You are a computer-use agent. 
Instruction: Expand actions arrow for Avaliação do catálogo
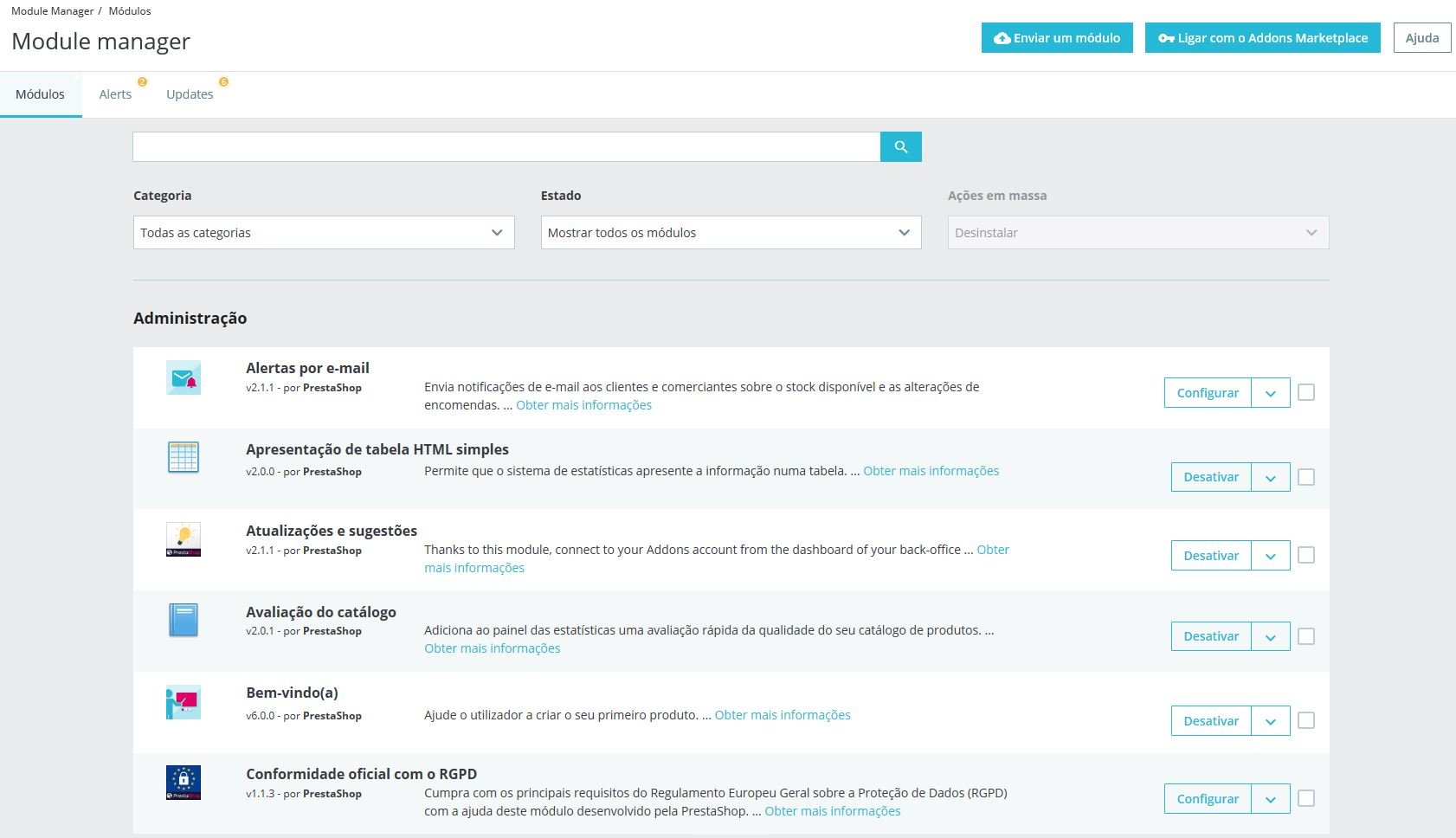(1271, 636)
